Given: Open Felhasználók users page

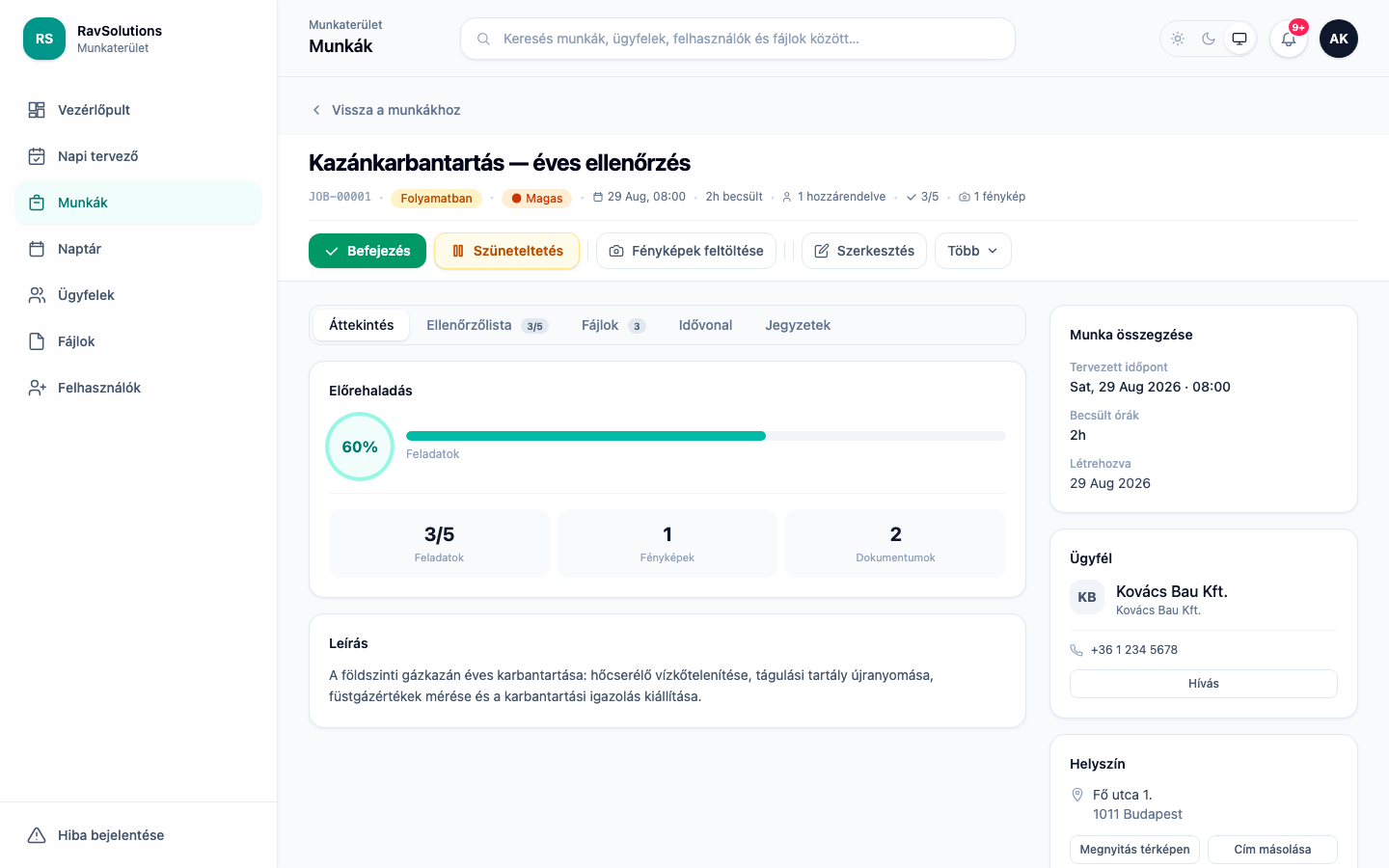Looking at the screenshot, I should 139,388.
